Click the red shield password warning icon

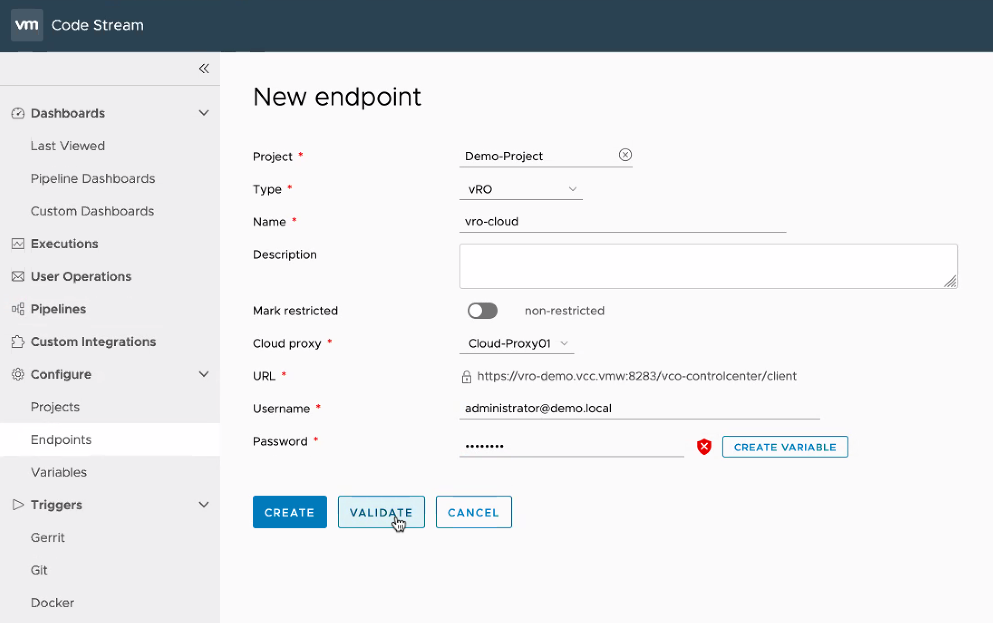(x=704, y=447)
